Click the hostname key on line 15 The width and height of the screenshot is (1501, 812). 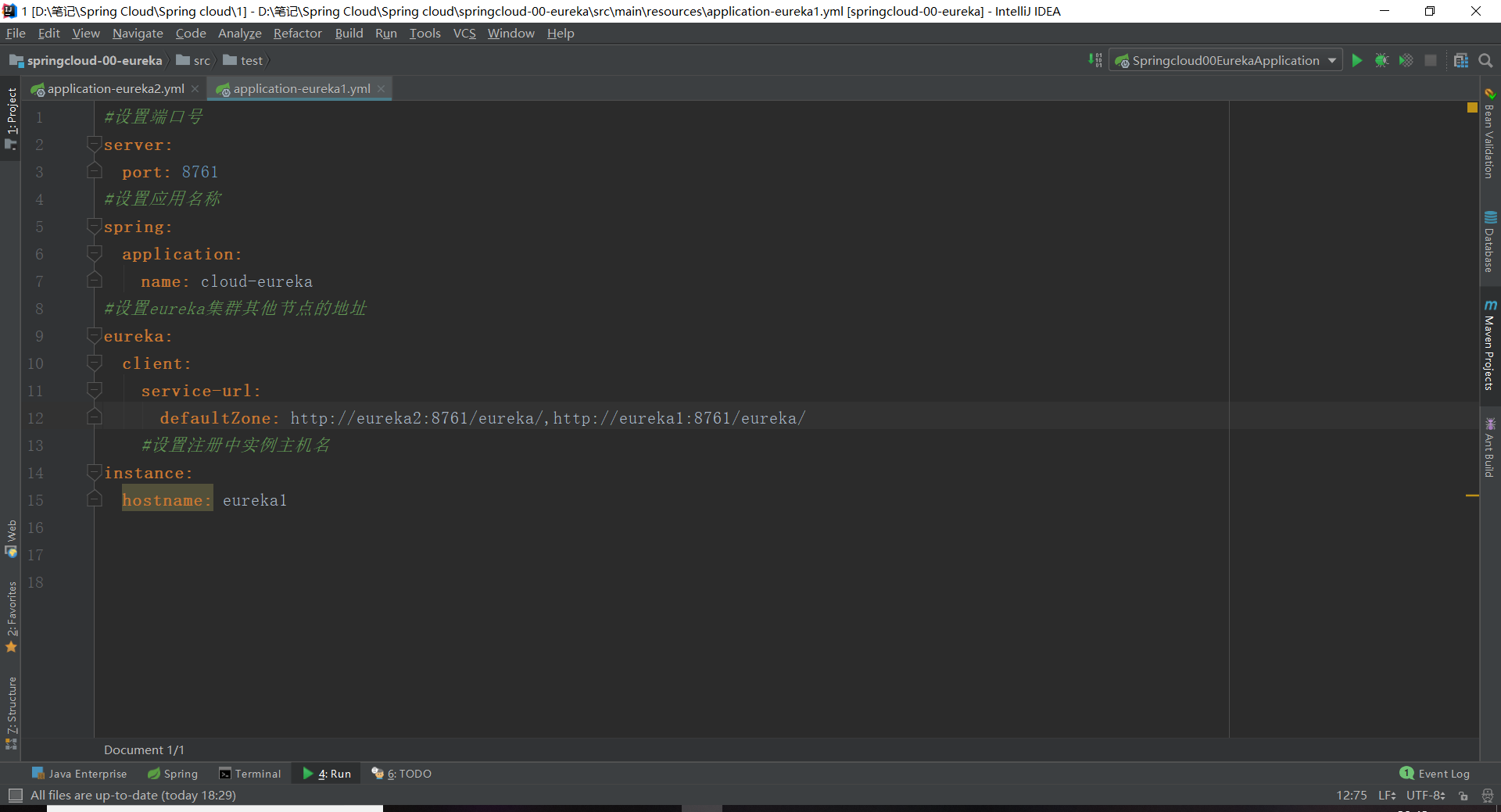click(x=167, y=500)
